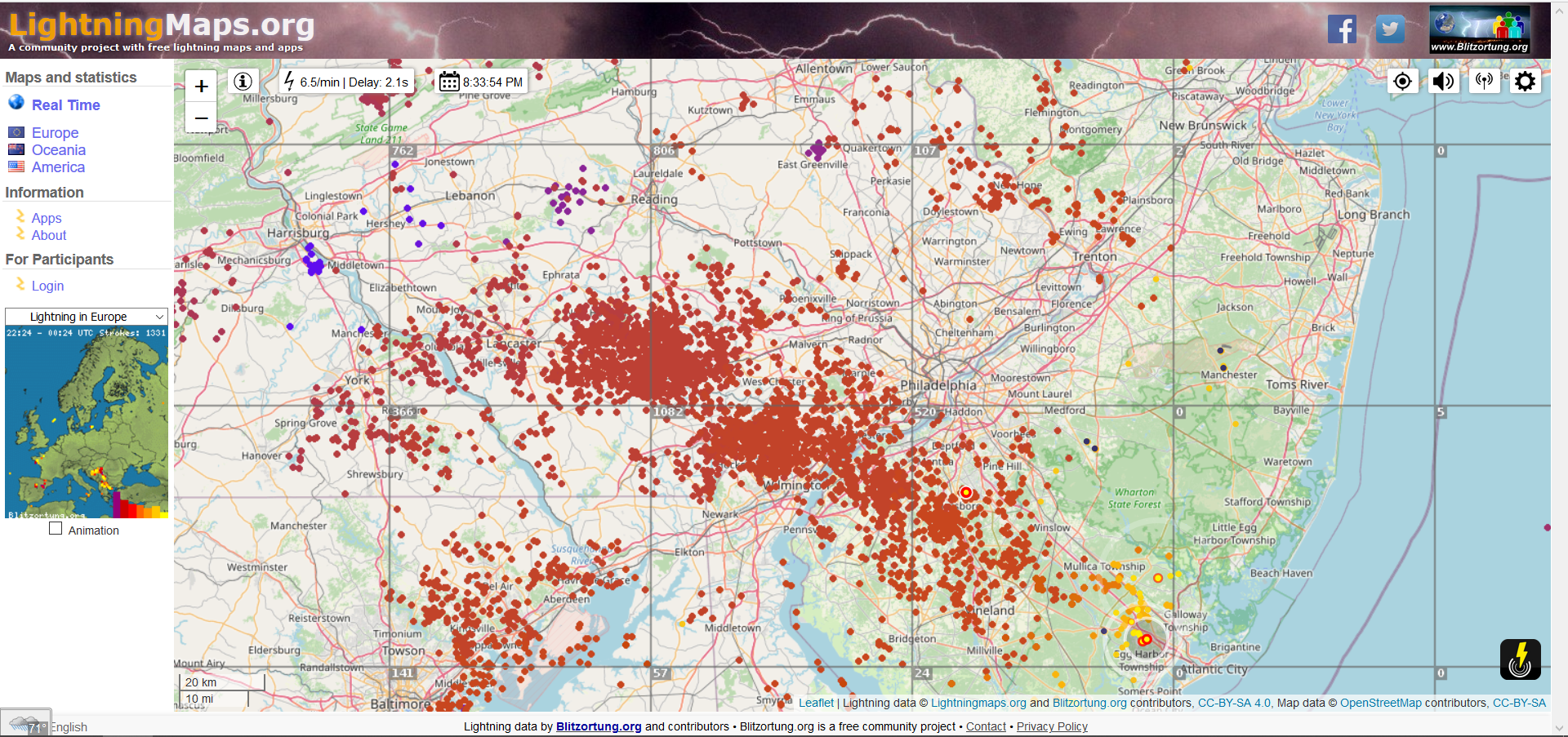Click the Trenton label on map
Image resolution: width=1568 pixels, height=737 pixels.
[1094, 256]
